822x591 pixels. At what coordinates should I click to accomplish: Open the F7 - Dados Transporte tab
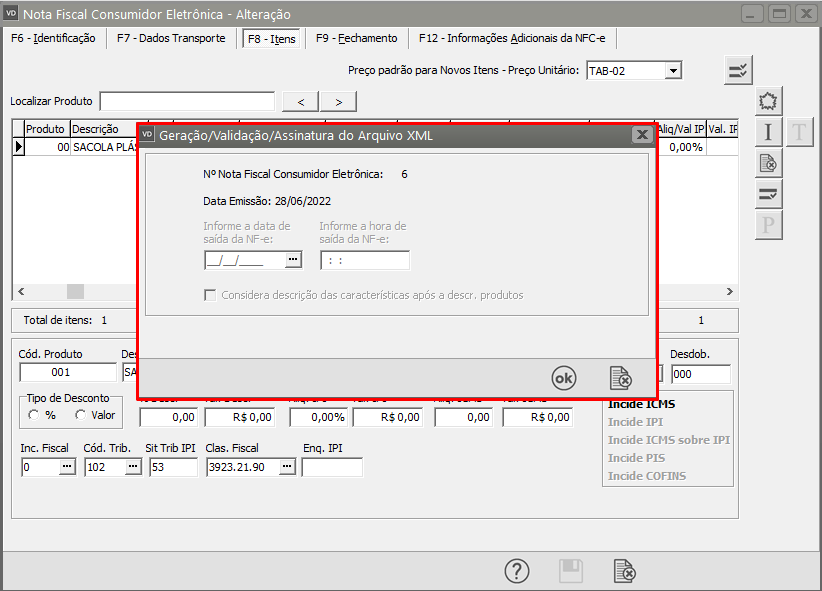click(171, 38)
